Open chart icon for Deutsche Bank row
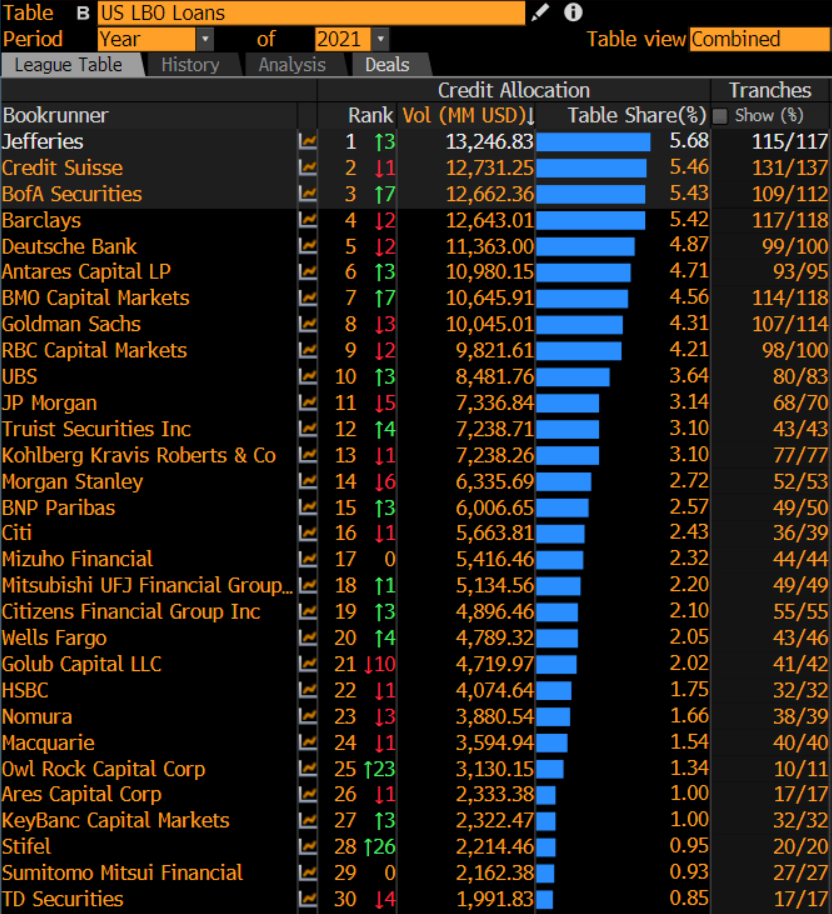The image size is (832, 914). click(x=308, y=246)
